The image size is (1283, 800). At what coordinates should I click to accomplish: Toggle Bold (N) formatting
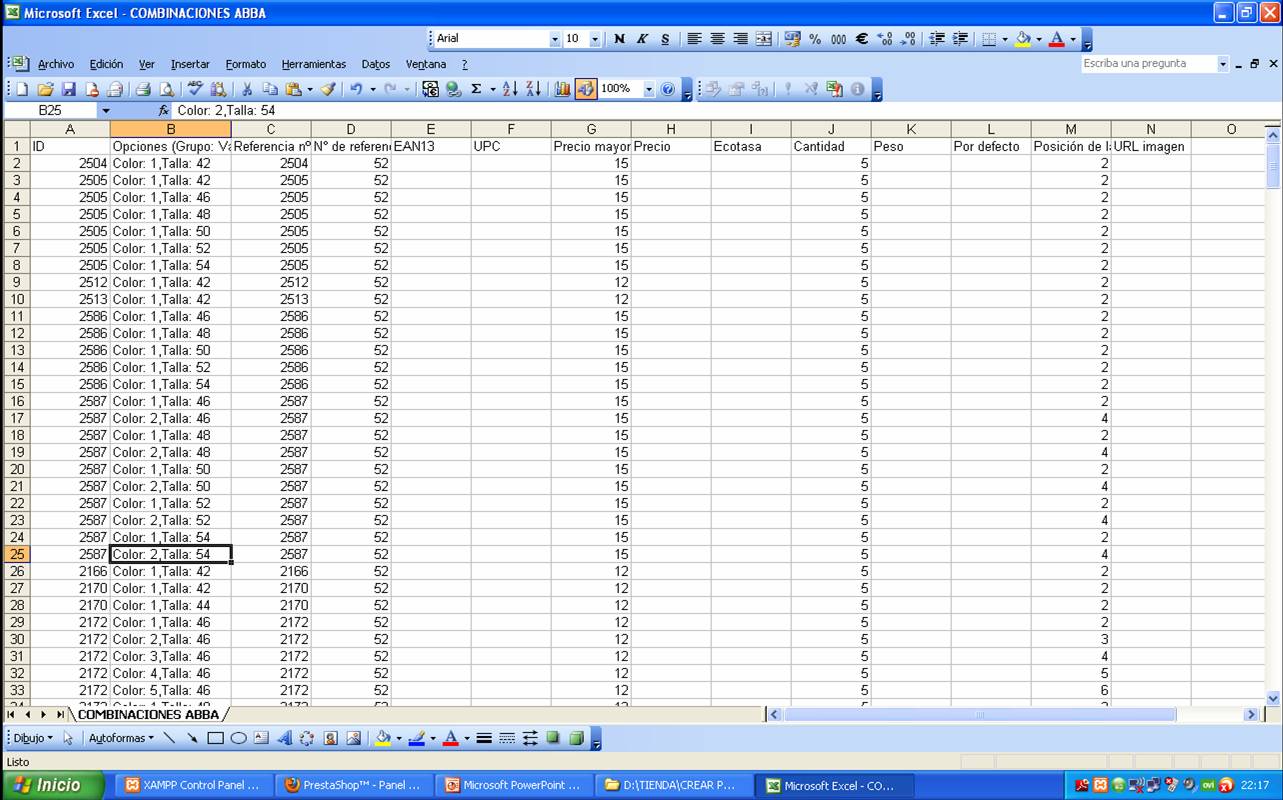click(x=619, y=39)
